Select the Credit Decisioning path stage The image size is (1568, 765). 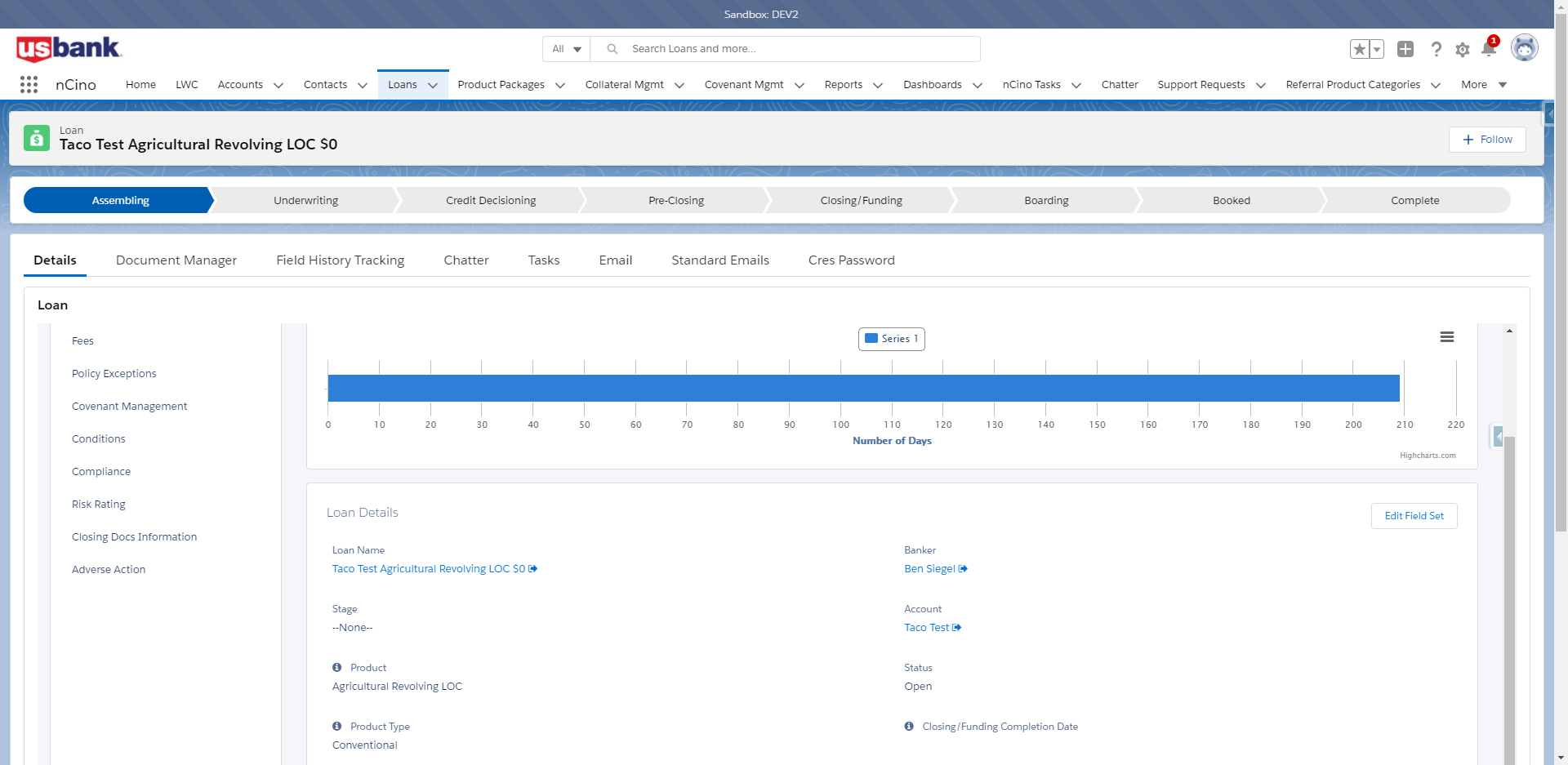tap(491, 201)
